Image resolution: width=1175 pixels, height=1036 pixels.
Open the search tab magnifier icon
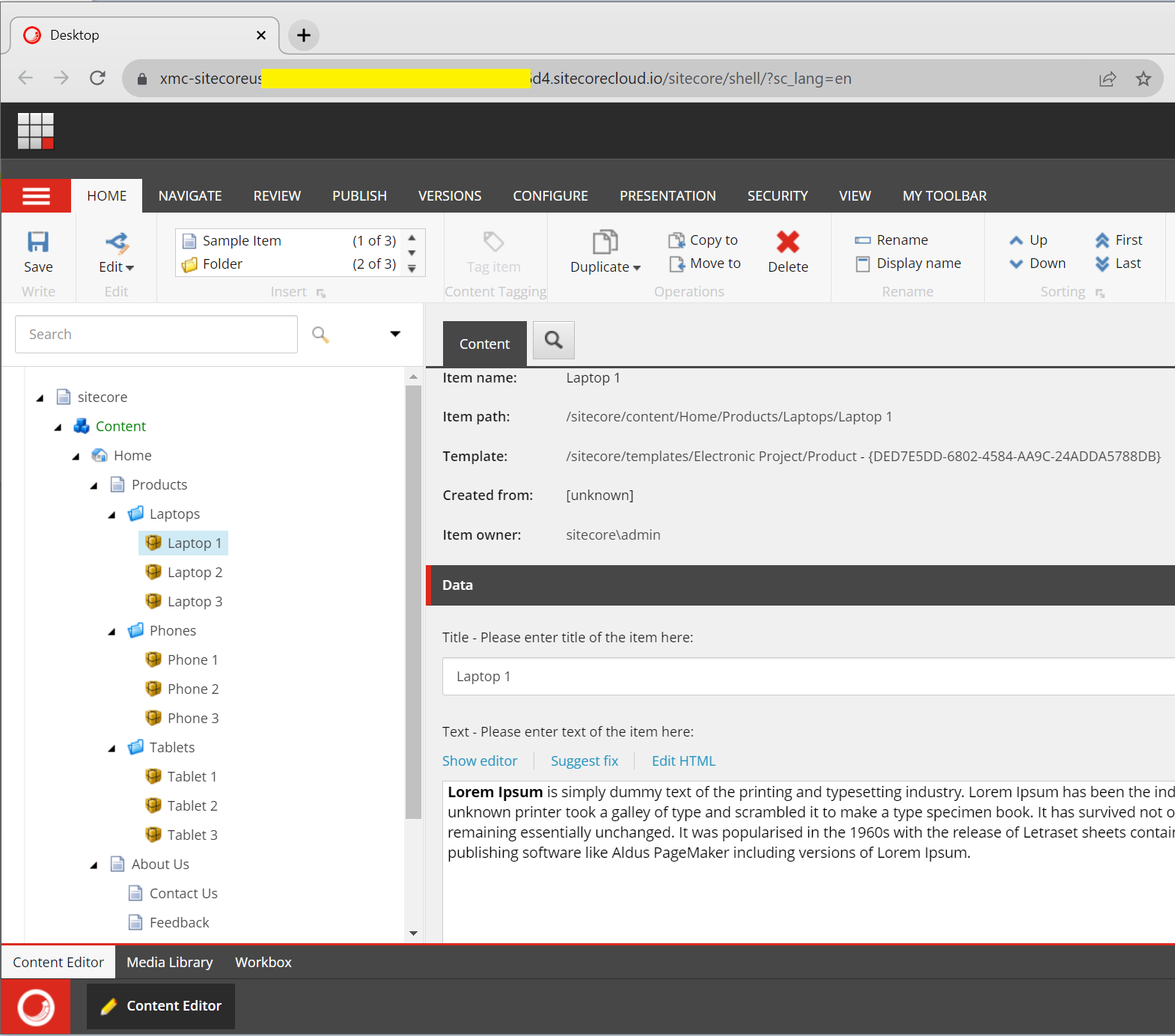point(553,341)
